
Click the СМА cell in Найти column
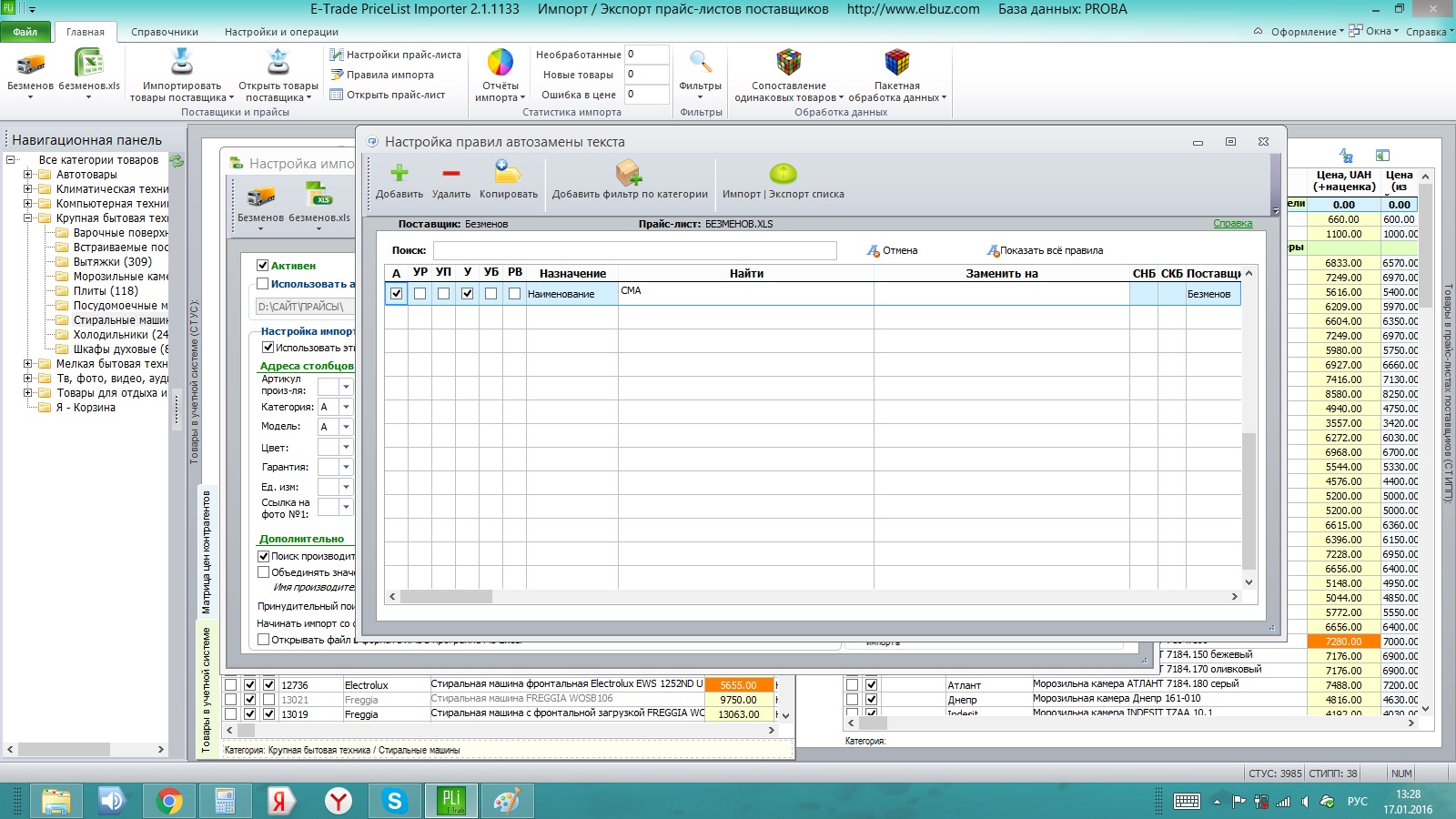click(746, 293)
